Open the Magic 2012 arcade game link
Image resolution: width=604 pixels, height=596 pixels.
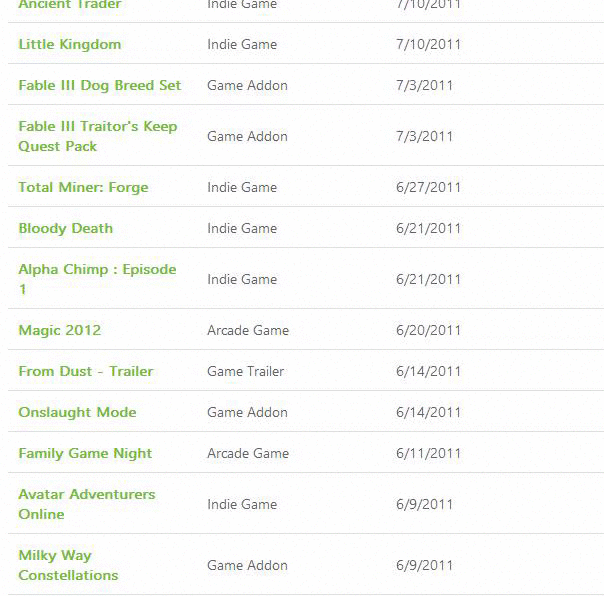(x=60, y=331)
